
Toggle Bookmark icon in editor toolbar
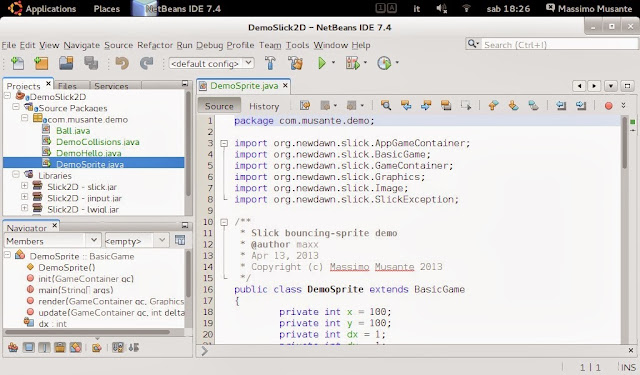pyautogui.click(x=533, y=106)
